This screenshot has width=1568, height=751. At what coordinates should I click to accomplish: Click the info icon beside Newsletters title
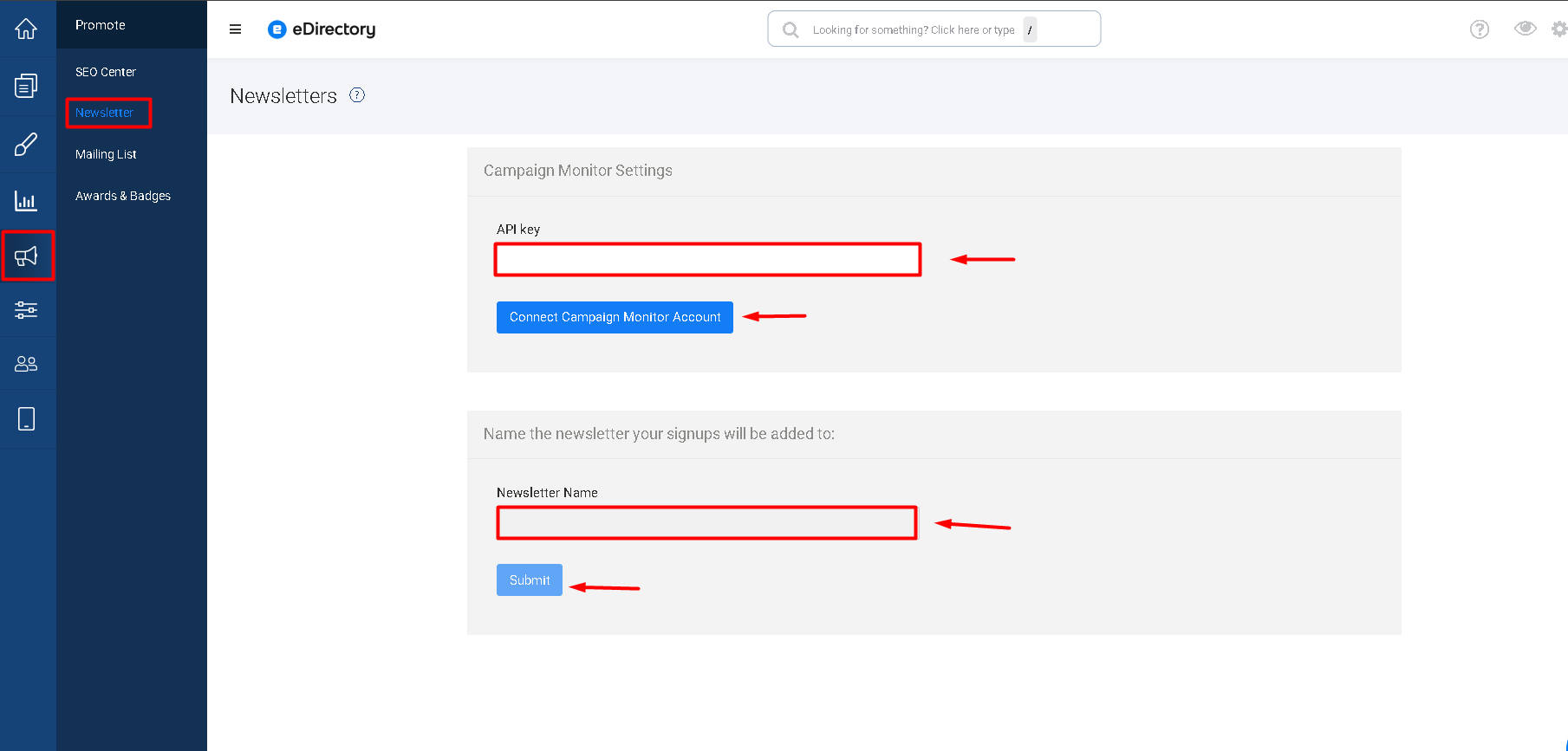[357, 95]
